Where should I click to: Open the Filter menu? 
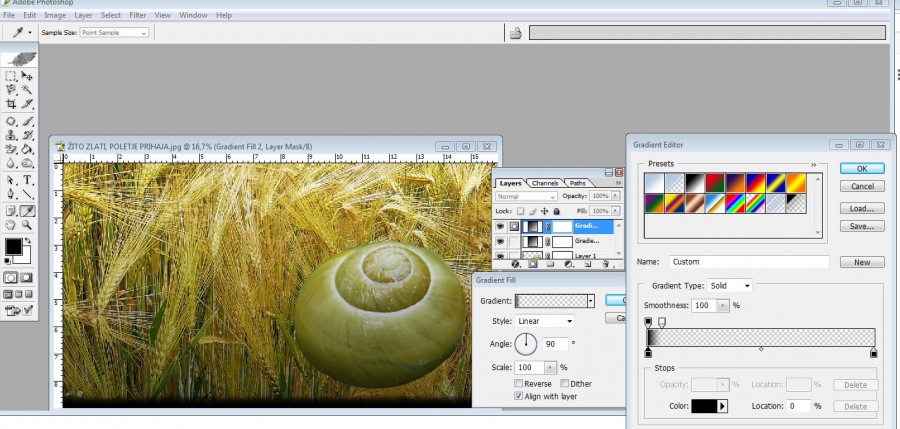(x=137, y=16)
